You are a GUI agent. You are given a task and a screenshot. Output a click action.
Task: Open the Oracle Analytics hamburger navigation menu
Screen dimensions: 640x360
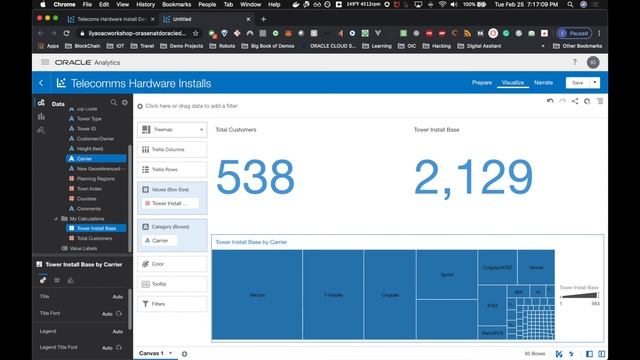[45, 62]
